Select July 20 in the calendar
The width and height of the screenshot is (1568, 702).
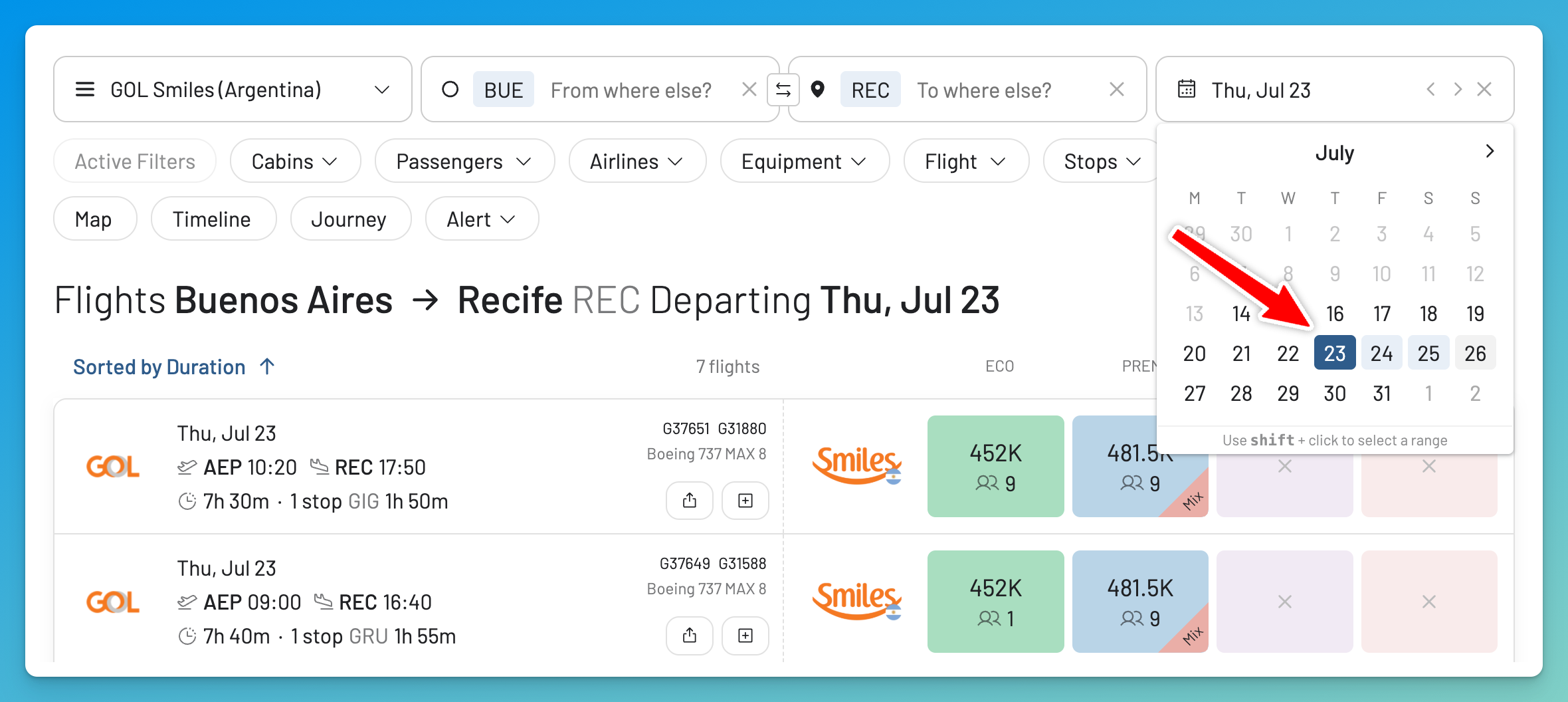pyautogui.click(x=1194, y=354)
